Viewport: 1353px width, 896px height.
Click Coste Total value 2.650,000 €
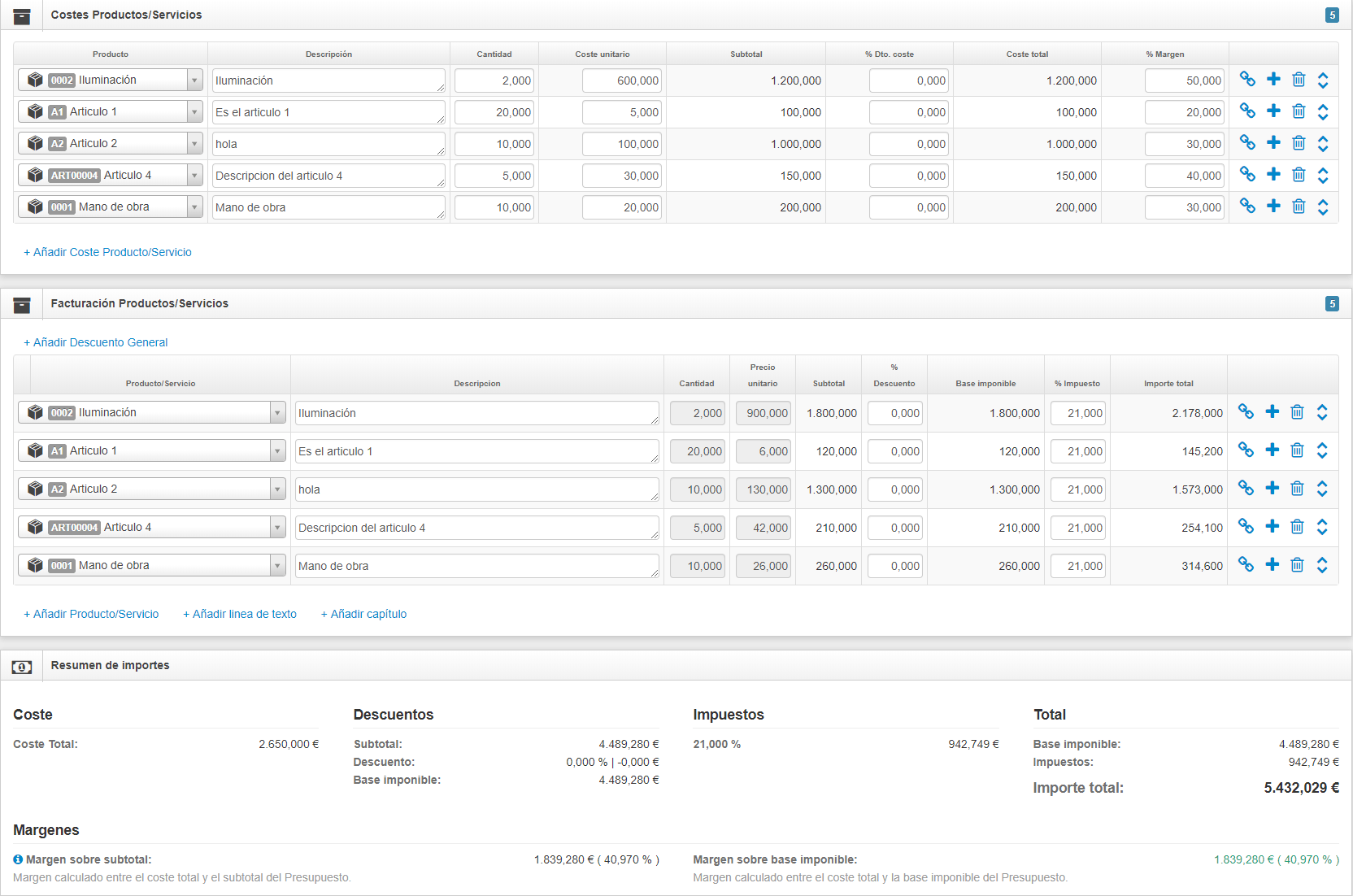pyautogui.click(x=289, y=744)
